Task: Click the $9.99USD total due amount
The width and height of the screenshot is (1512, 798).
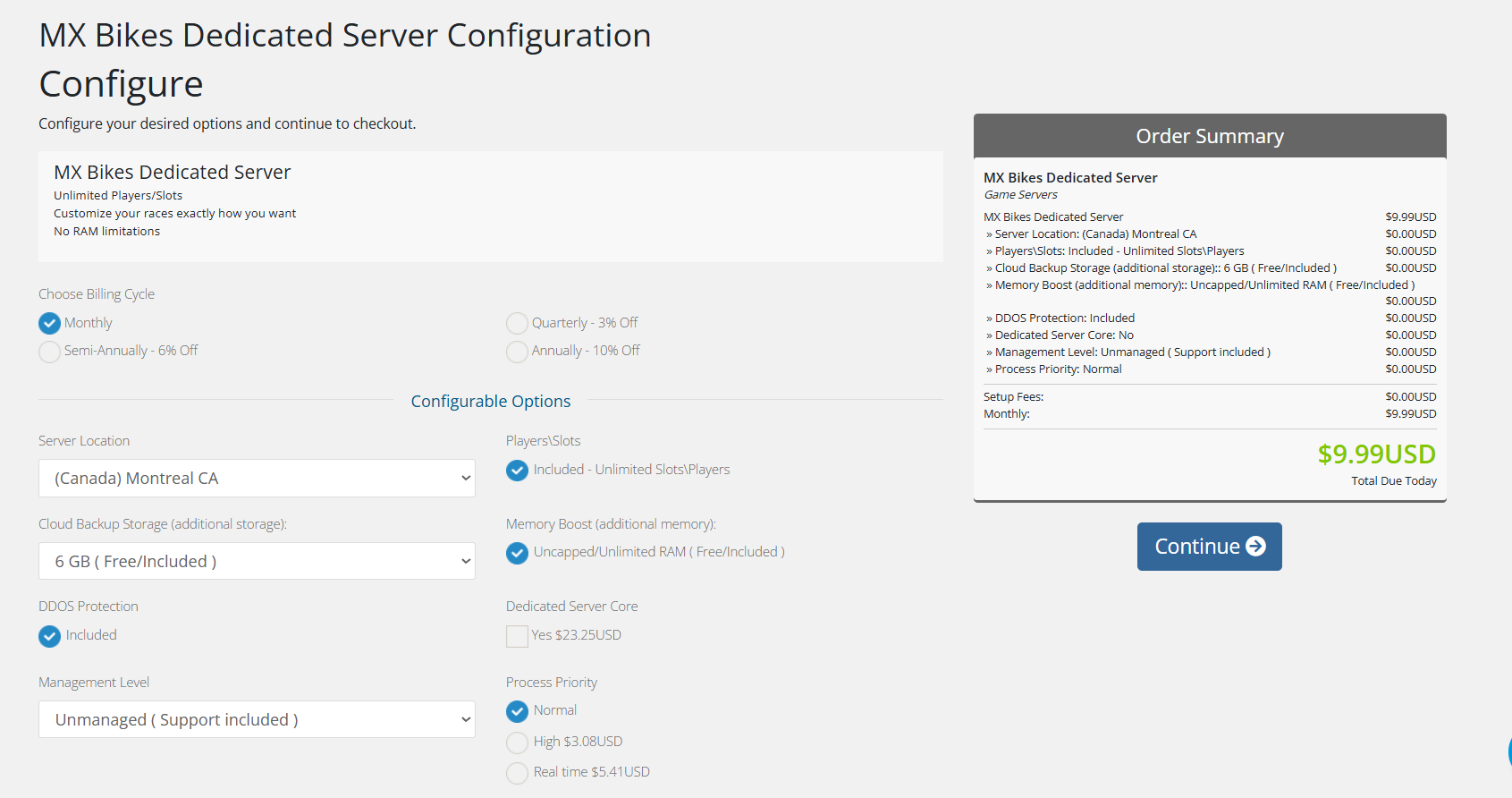Action: pyautogui.click(x=1376, y=454)
